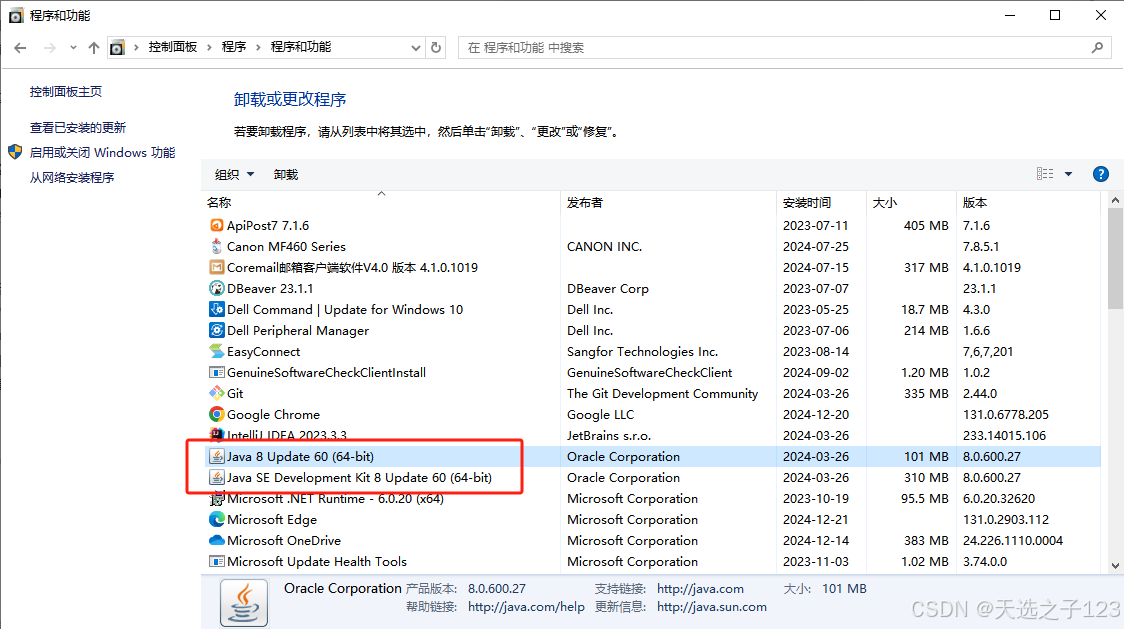The width and height of the screenshot is (1124, 629).
Task: Go back with the back arrow
Action: (x=20, y=47)
